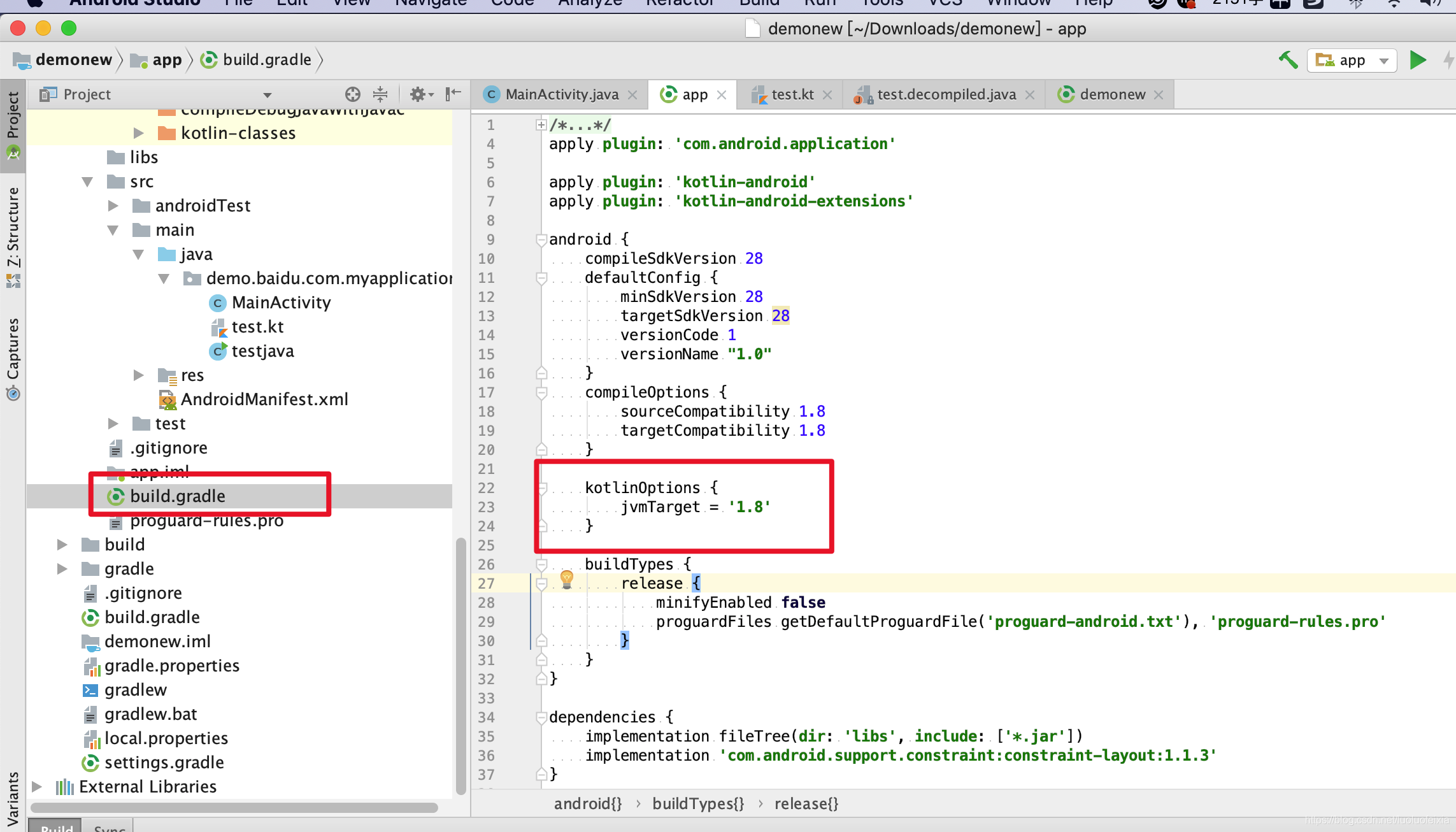Collapse demo.baidu.com.myapplication package
This screenshot has width=1456, height=832.
click(164, 278)
